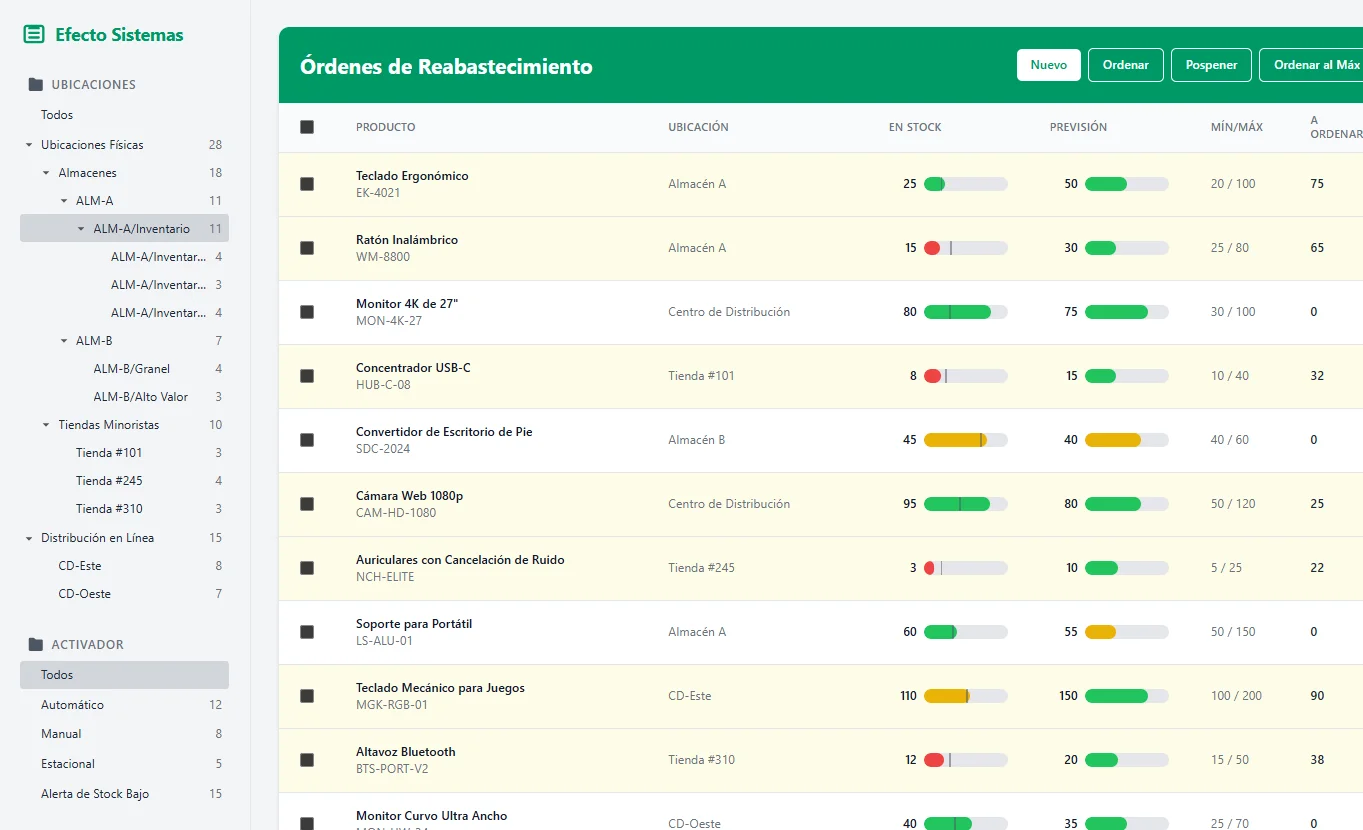Viewport: 1363px width, 830px height.
Task: Click the Nuevo button
Action: click(x=1048, y=64)
